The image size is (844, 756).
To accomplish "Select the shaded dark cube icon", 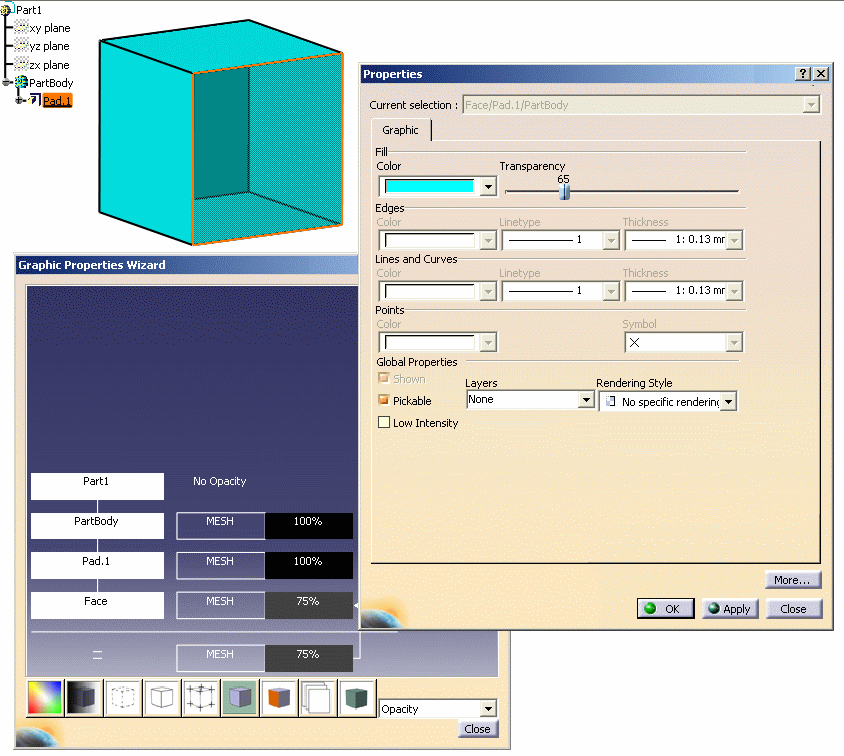I will 84,697.
